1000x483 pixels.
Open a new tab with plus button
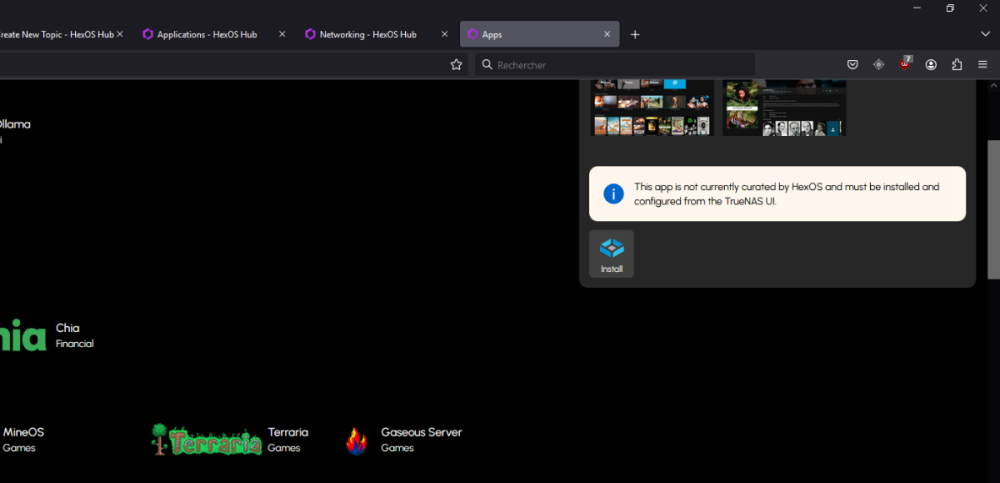(x=635, y=34)
